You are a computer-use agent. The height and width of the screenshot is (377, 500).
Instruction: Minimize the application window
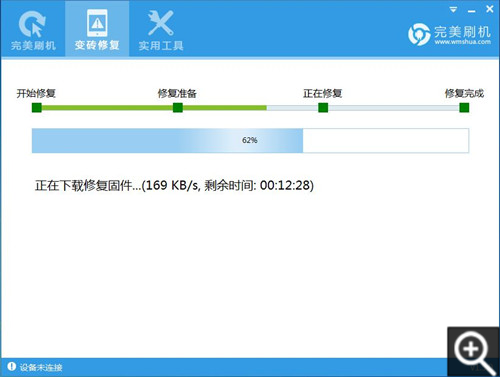tap(471, 11)
